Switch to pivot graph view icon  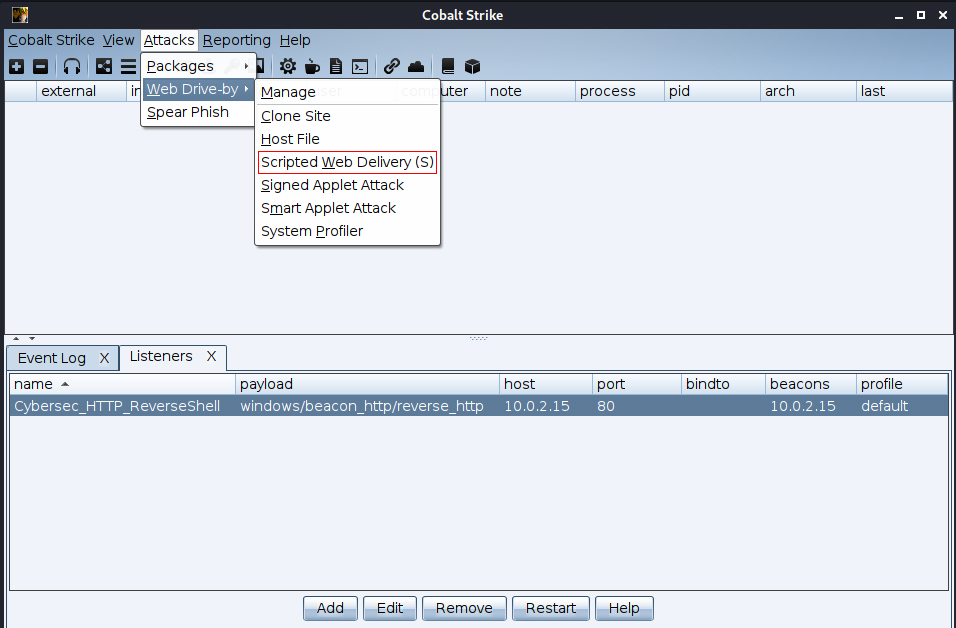click(x=104, y=67)
